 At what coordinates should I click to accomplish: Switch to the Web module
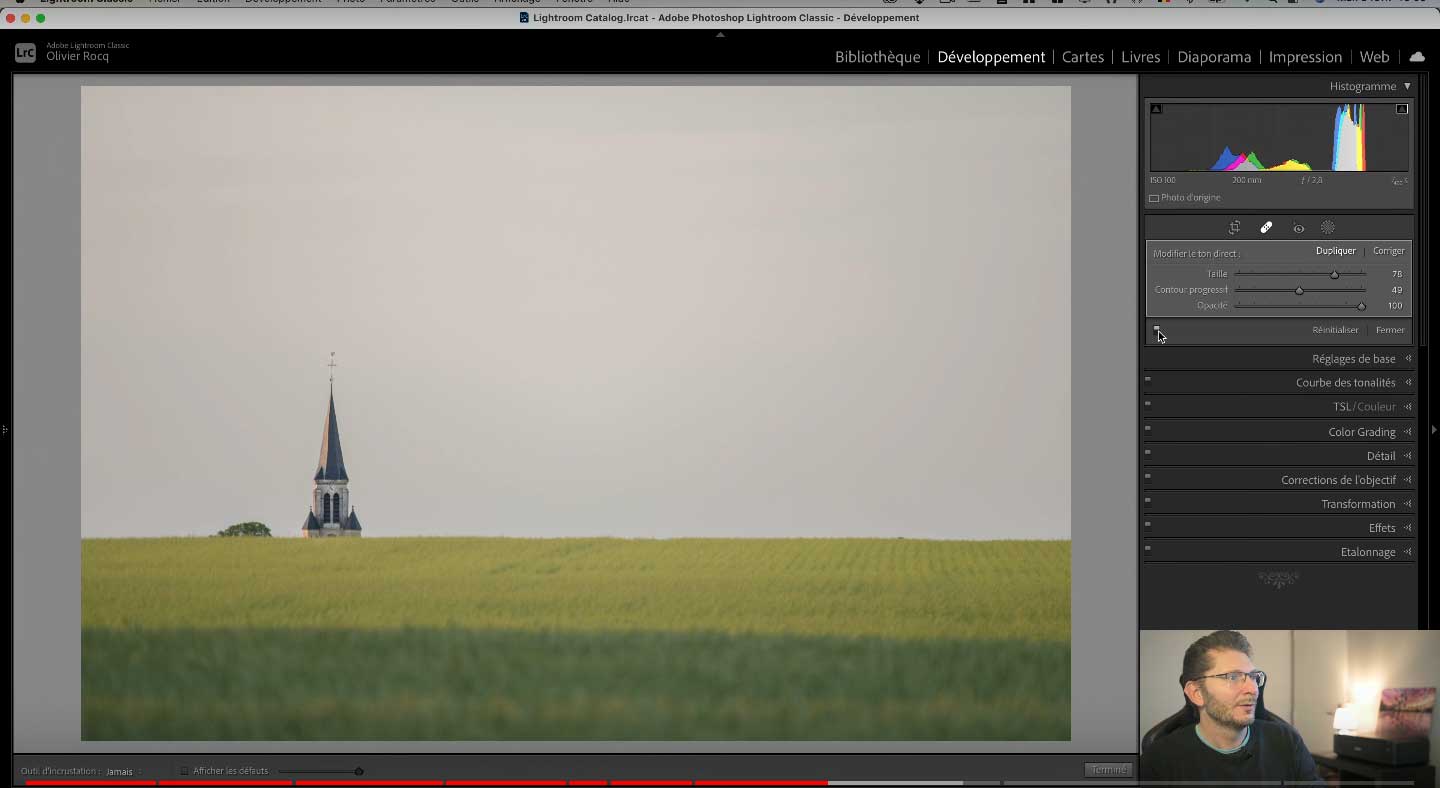click(x=1374, y=57)
